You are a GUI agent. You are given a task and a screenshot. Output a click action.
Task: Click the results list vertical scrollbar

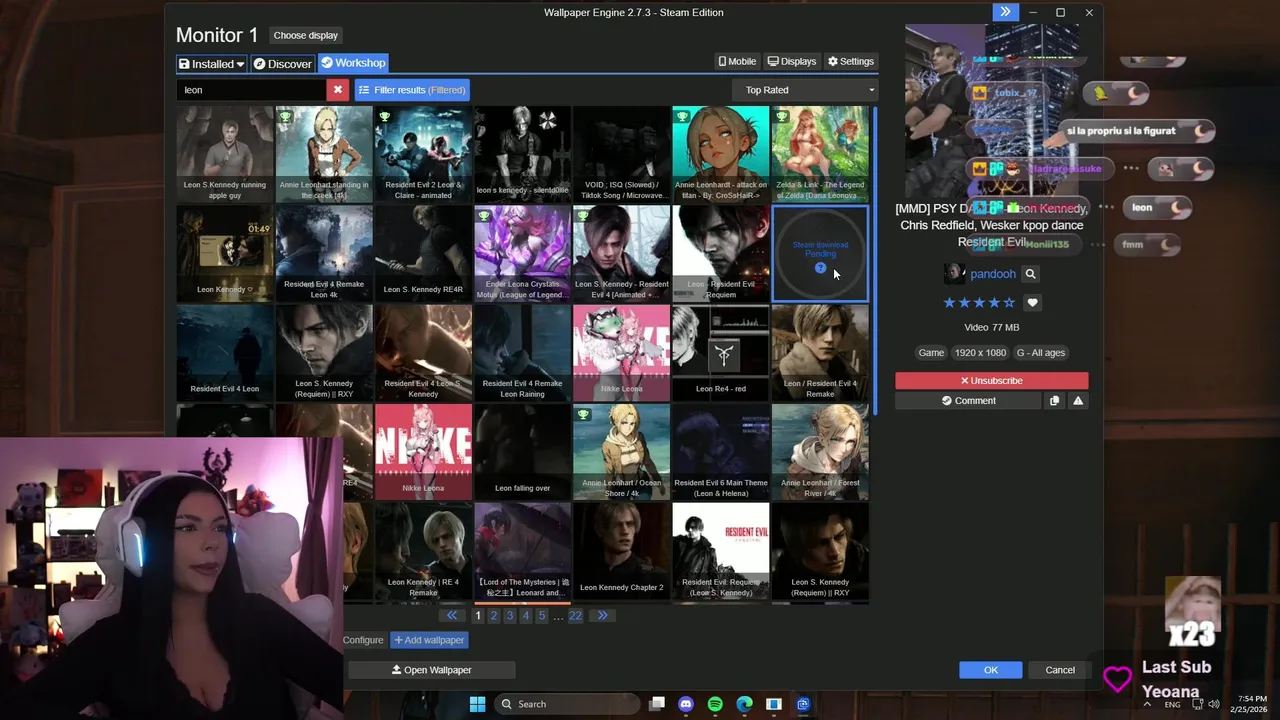pos(875,260)
